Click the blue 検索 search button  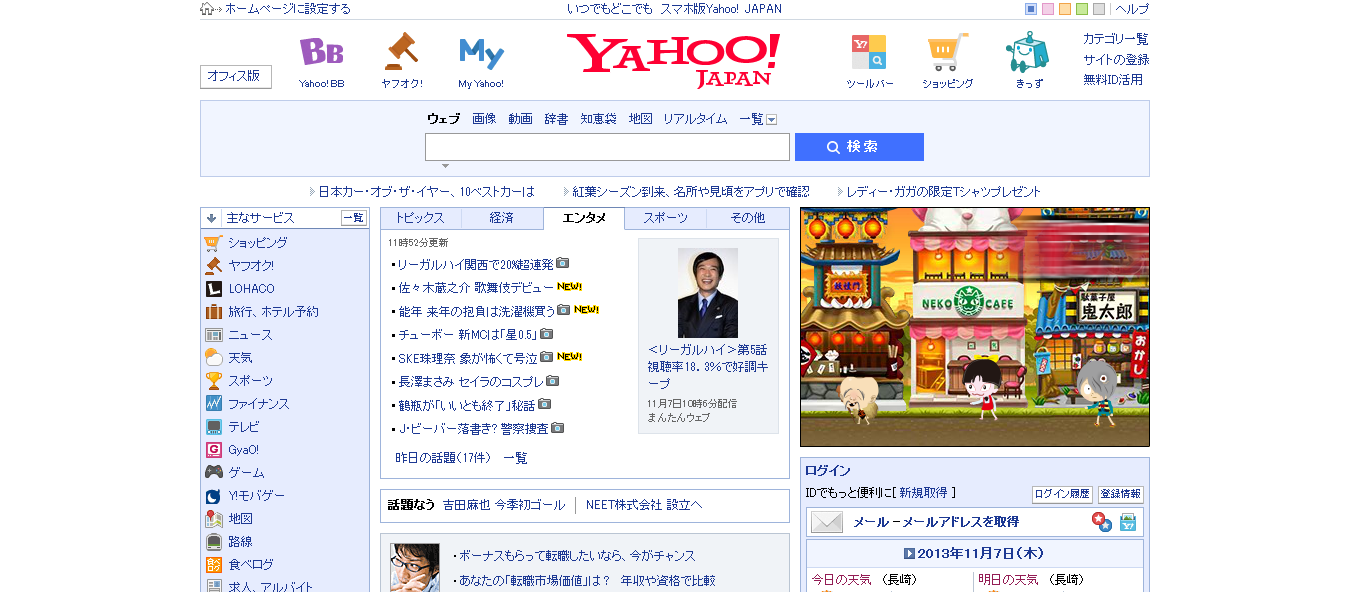click(x=859, y=147)
